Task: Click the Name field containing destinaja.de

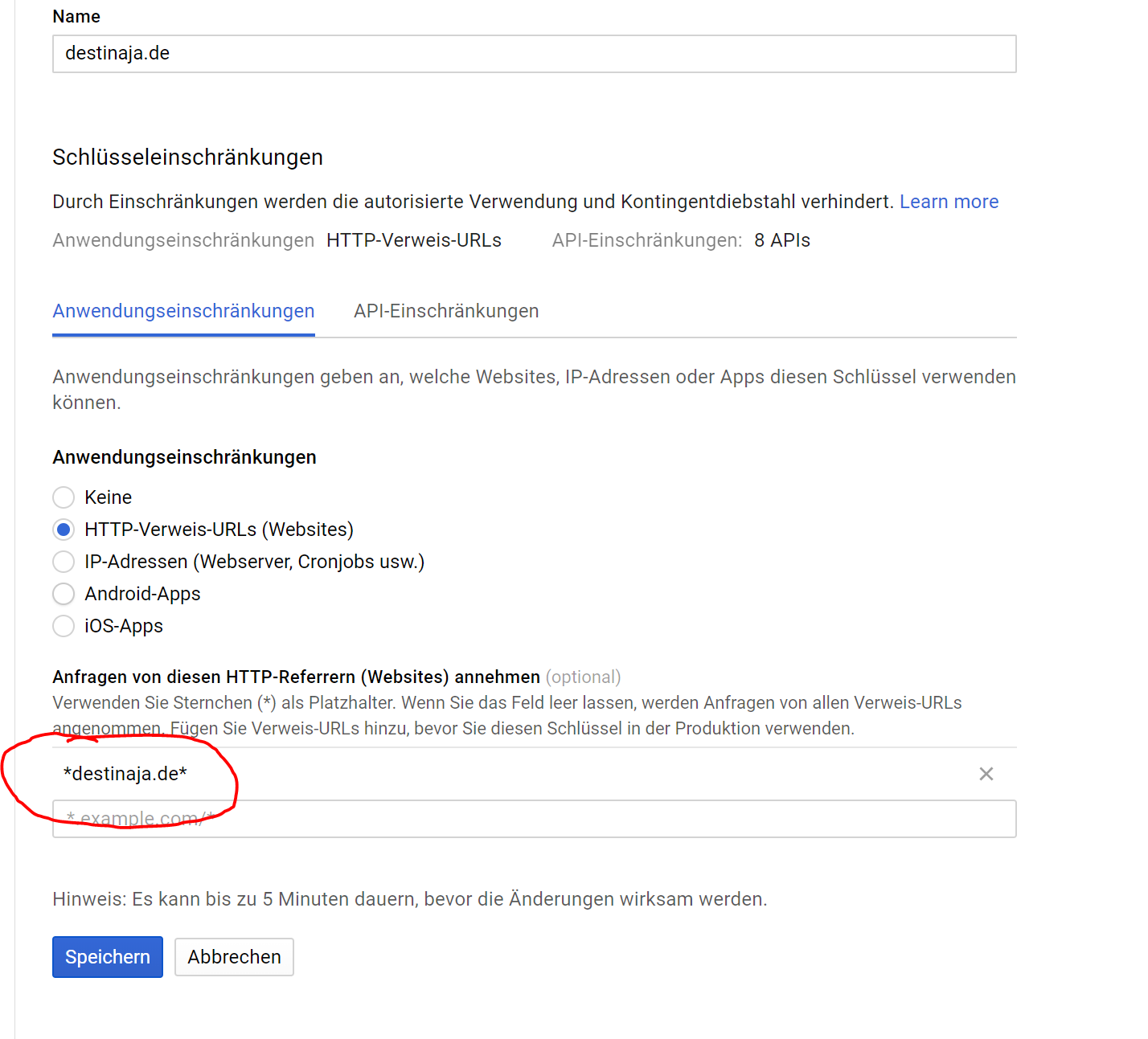Action: pyautogui.click(x=534, y=54)
